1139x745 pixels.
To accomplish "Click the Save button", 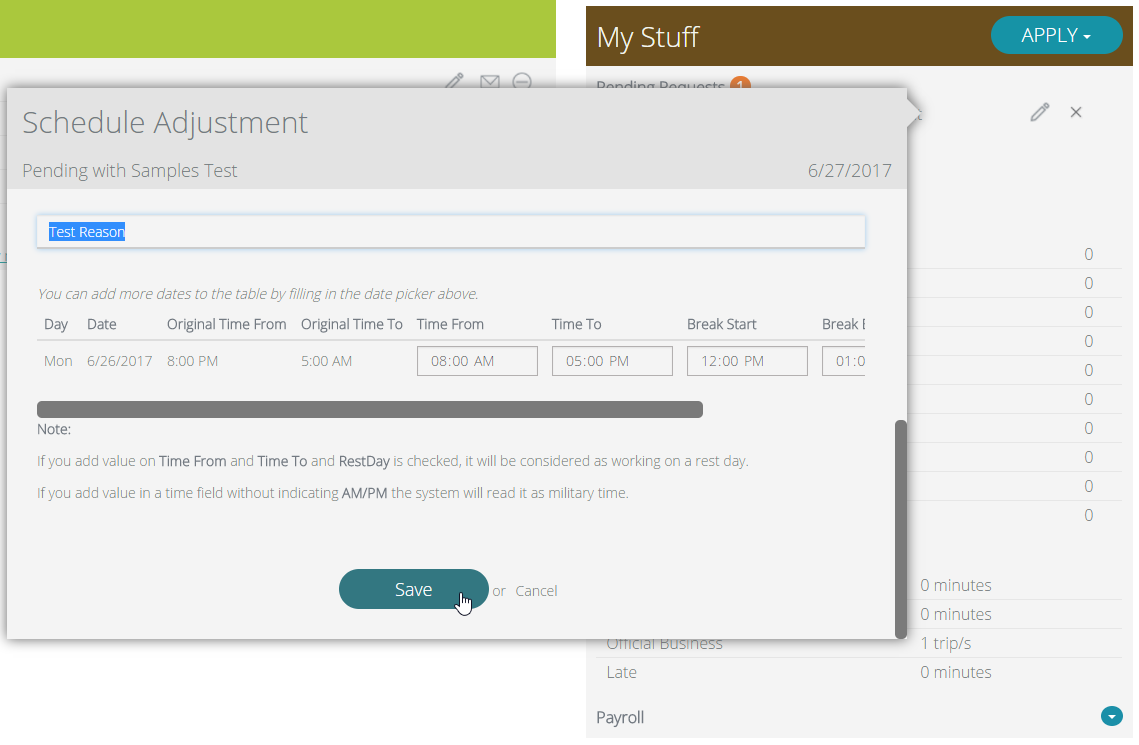I will 413,589.
